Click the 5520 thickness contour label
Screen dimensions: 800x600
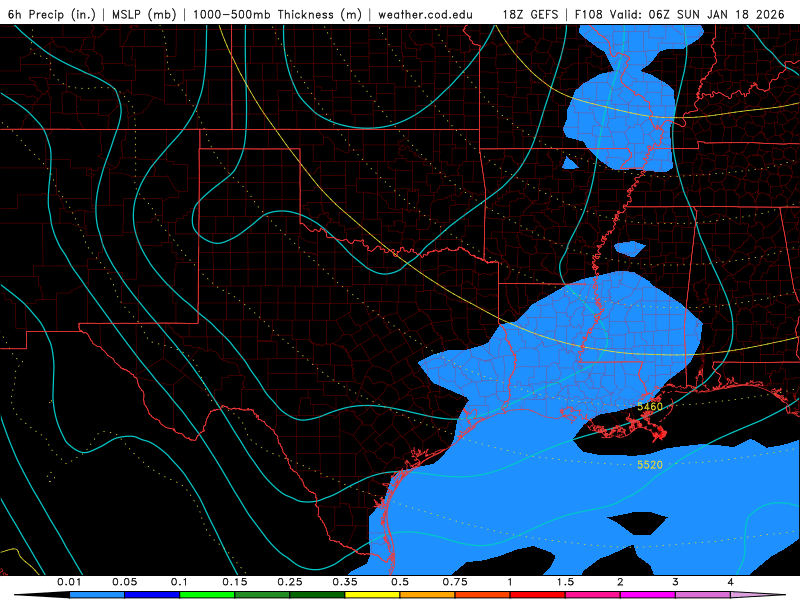tap(649, 464)
